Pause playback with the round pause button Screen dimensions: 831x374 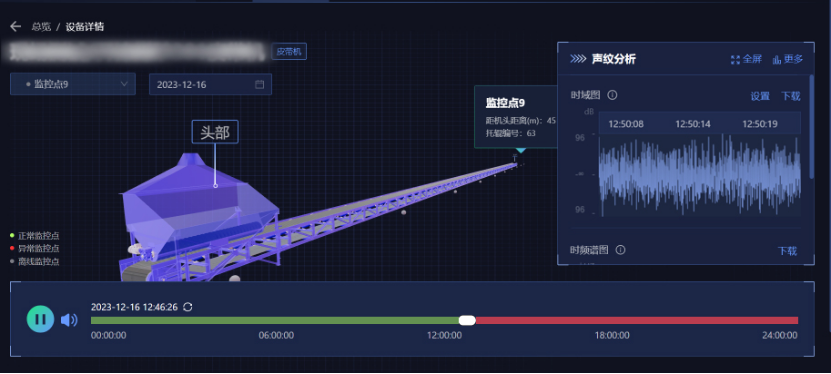tap(40, 319)
